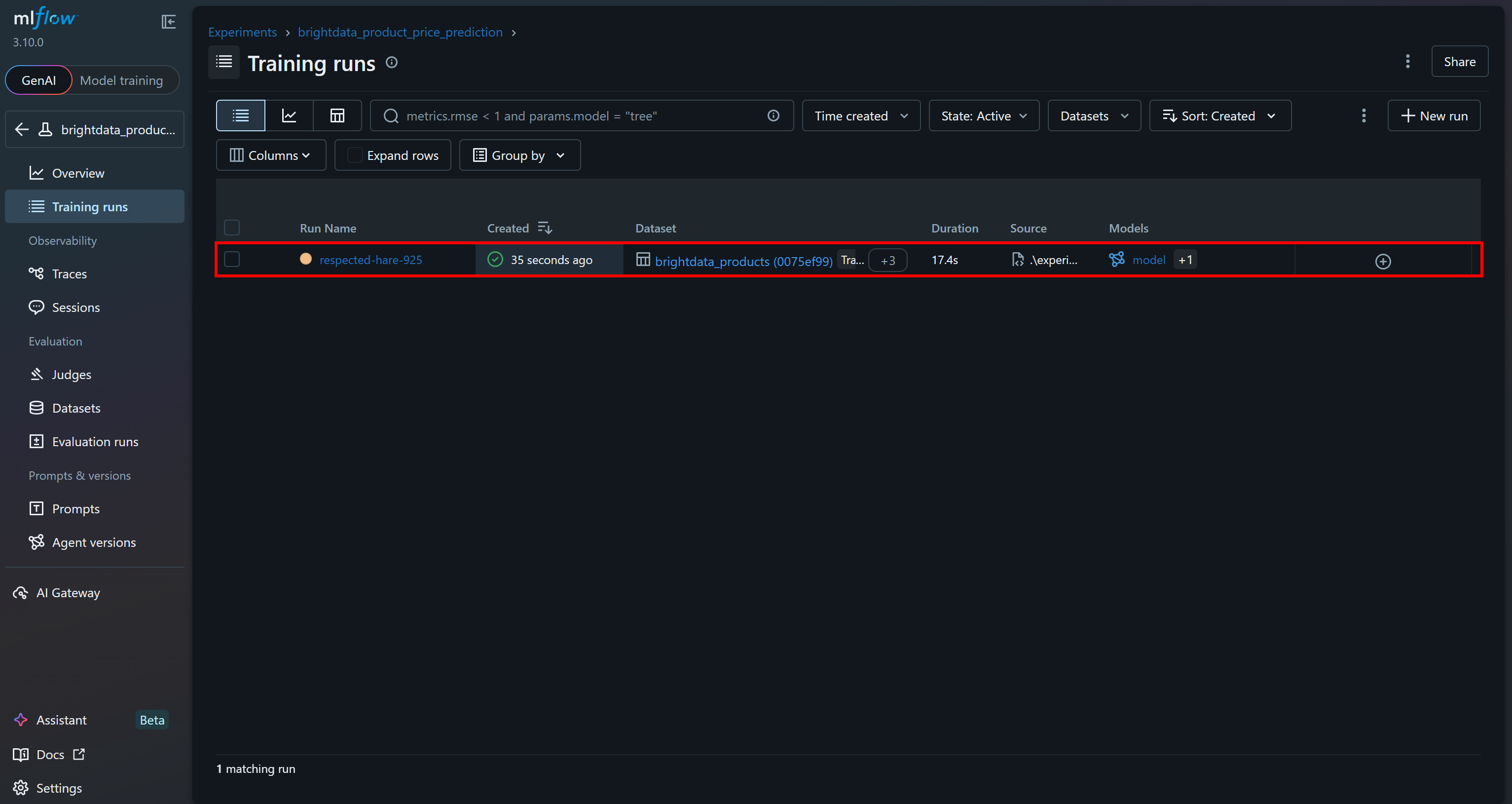Image resolution: width=1512 pixels, height=804 pixels.
Task: Click the runs search filter field
Action: click(x=581, y=115)
